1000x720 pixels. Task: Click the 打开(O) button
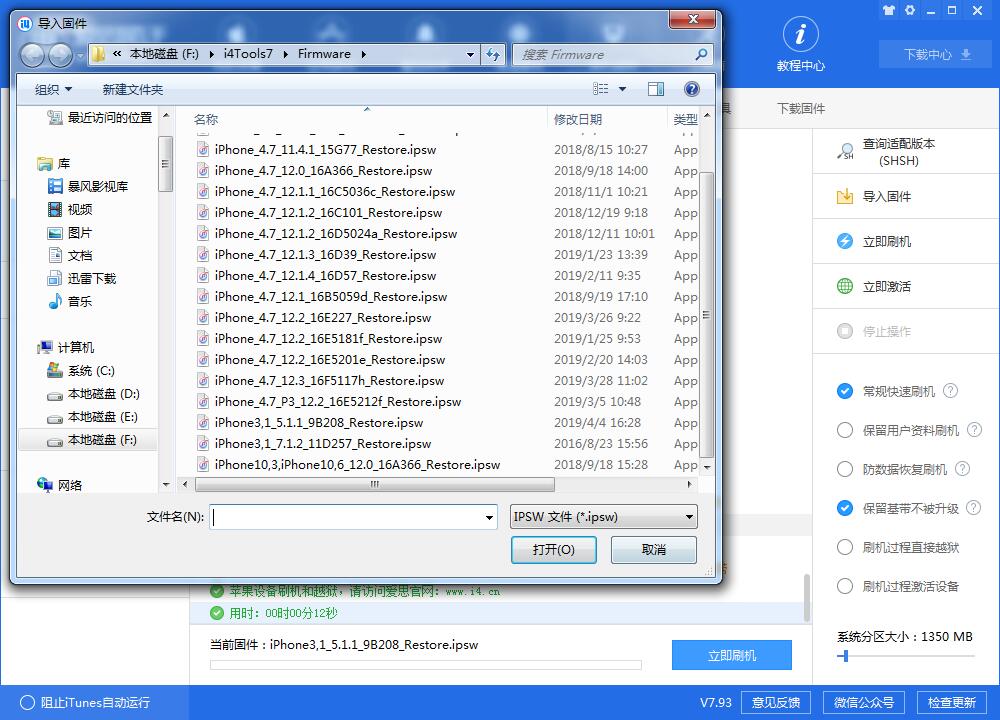(x=554, y=550)
